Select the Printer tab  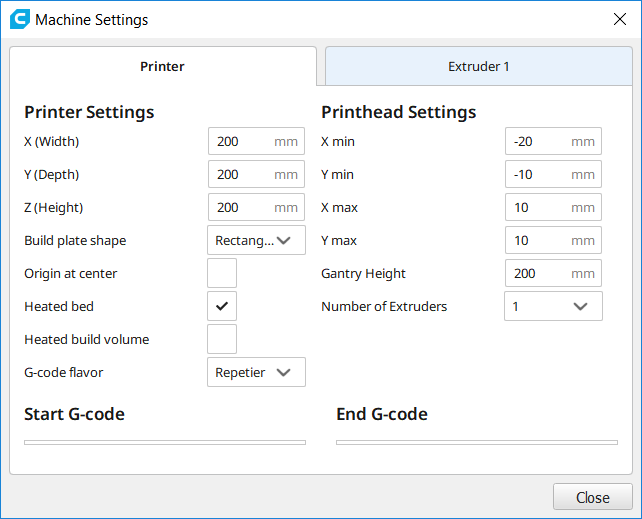pos(162,67)
